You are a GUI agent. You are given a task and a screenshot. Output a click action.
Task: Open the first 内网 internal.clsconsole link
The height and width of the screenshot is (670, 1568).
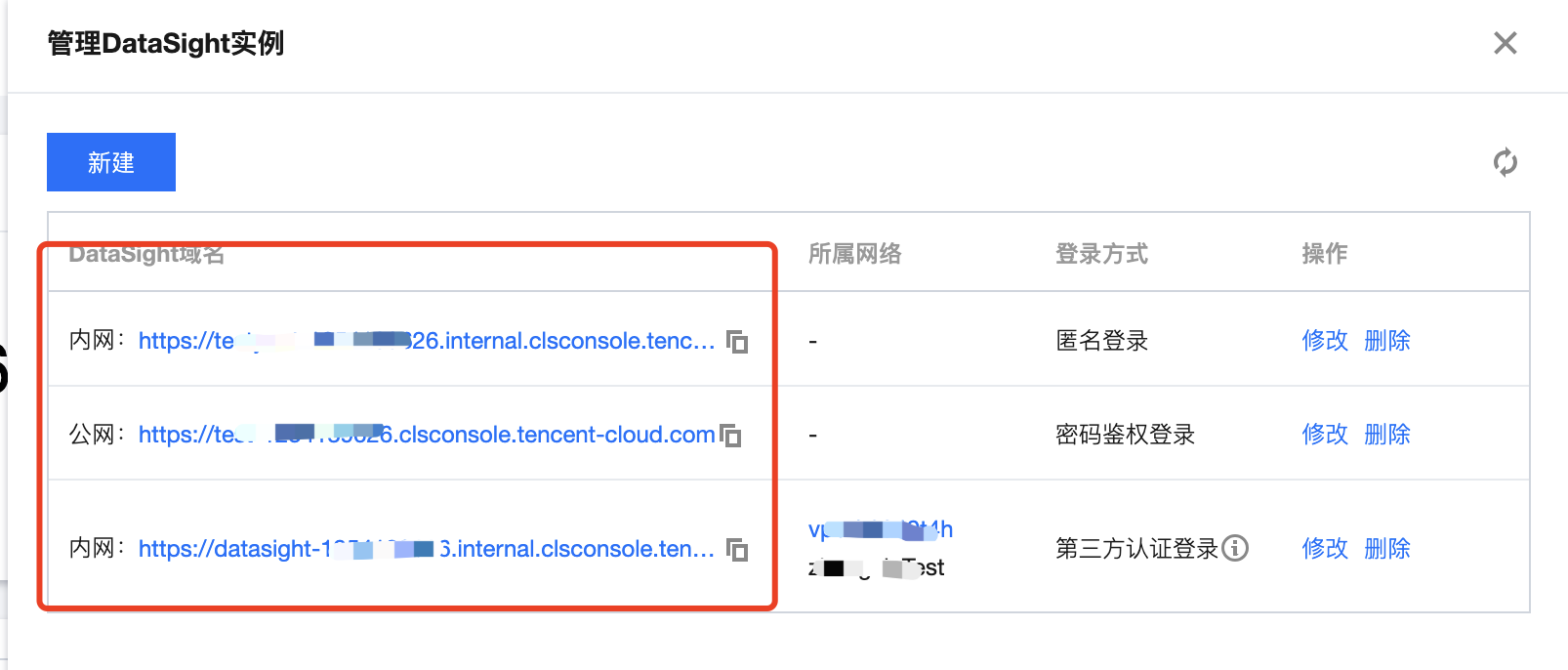pos(427,341)
